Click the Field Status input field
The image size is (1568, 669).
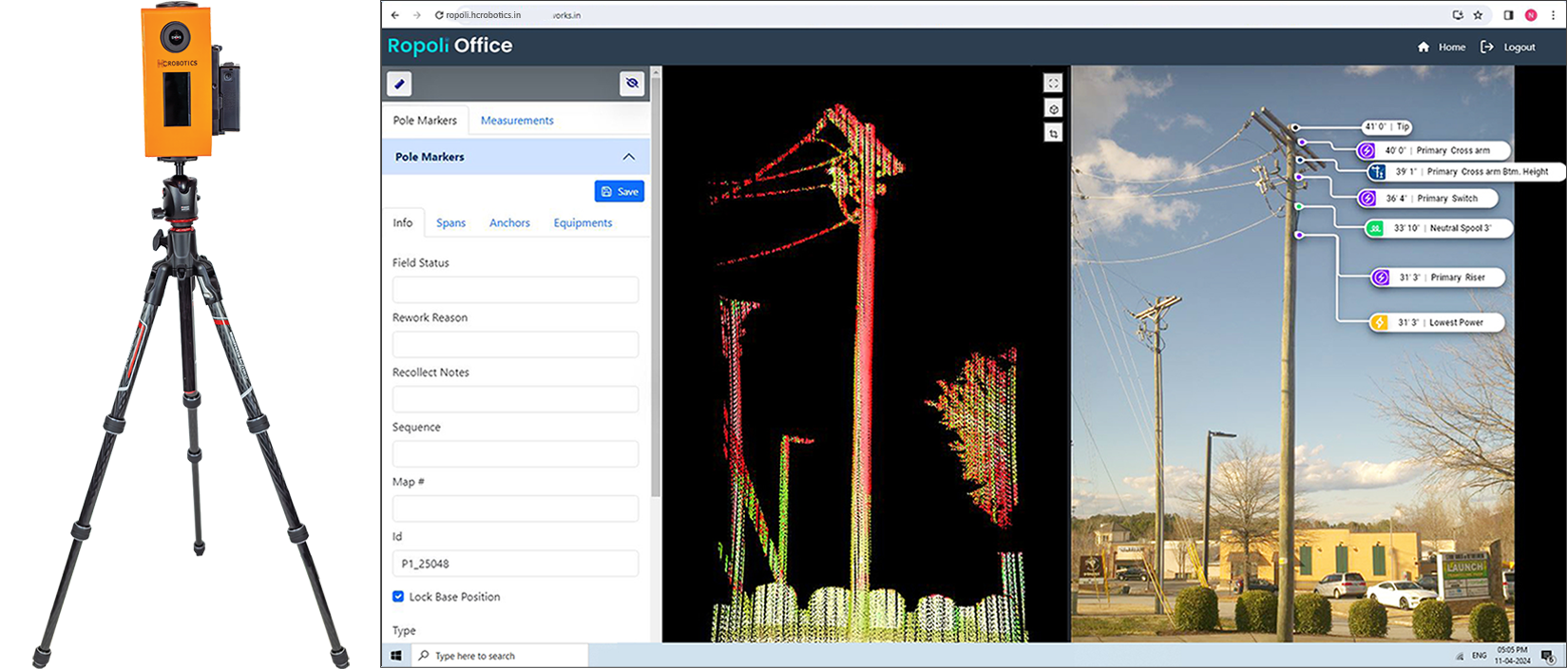tap(515, 290)
